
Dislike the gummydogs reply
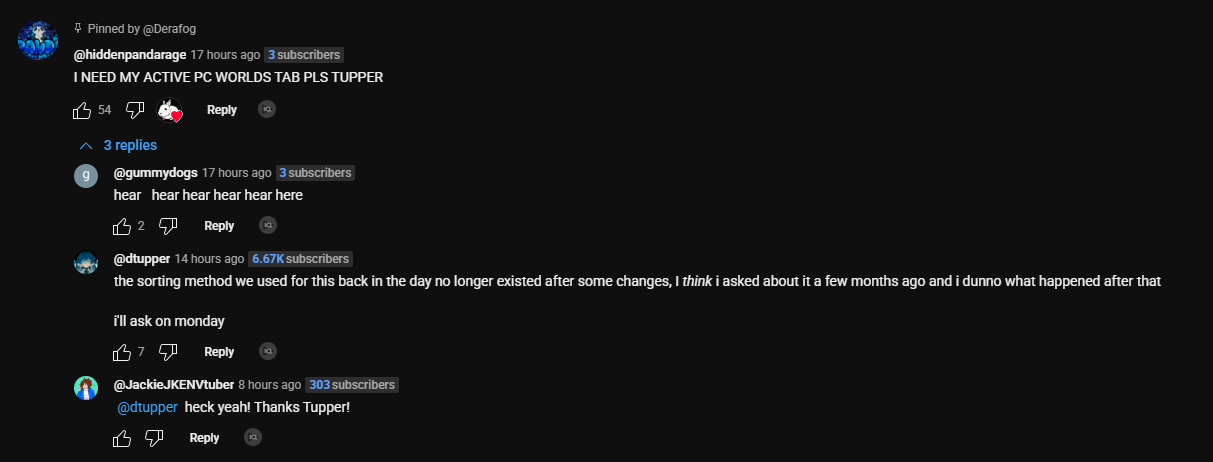point(168,226)
